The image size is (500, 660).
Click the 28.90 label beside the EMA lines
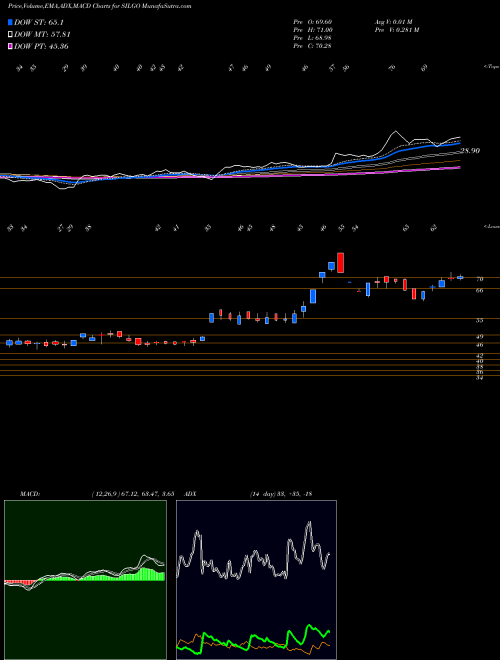470,151
